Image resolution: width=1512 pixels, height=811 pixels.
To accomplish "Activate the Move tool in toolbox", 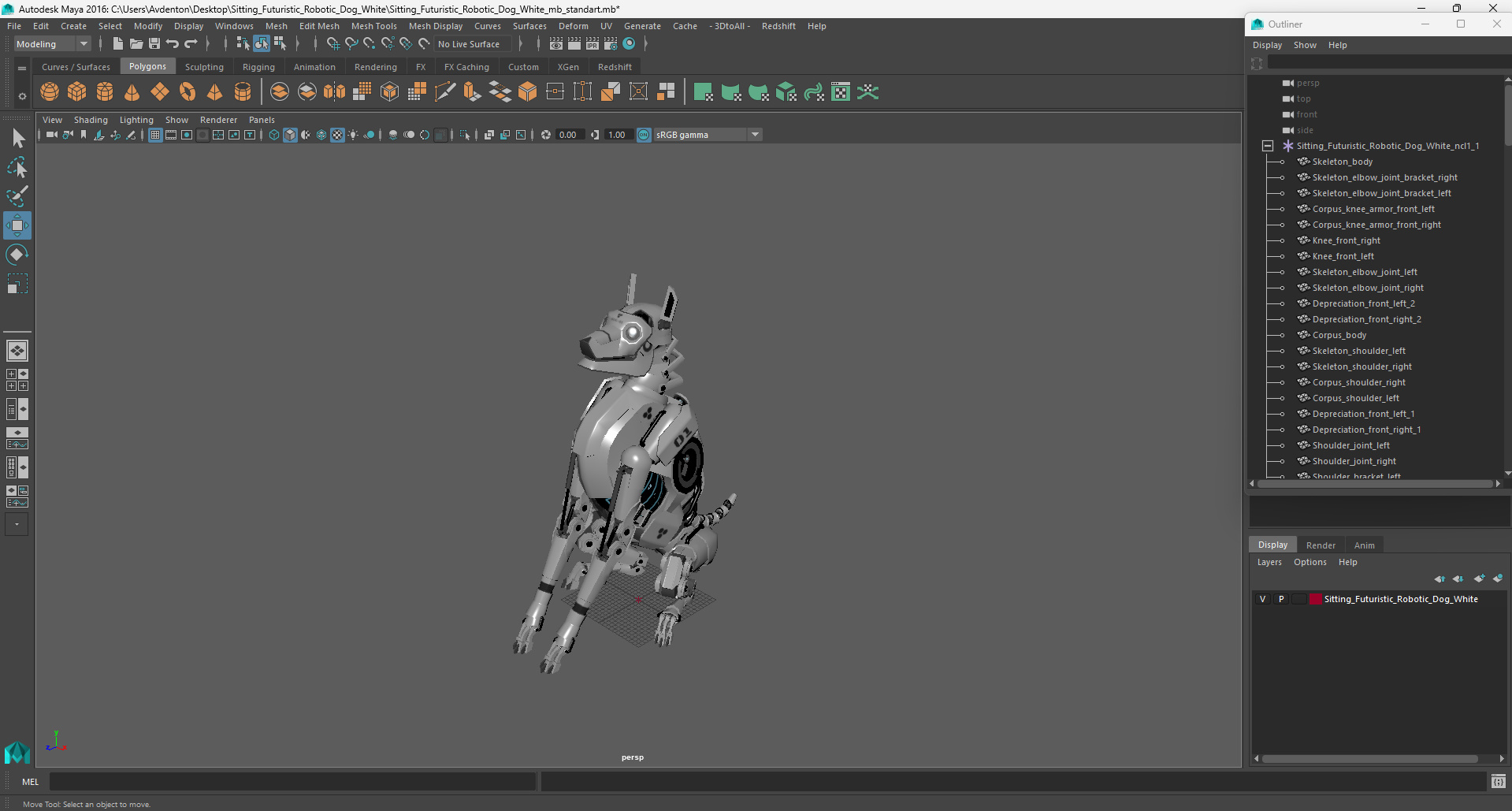I will pos(17,225).
